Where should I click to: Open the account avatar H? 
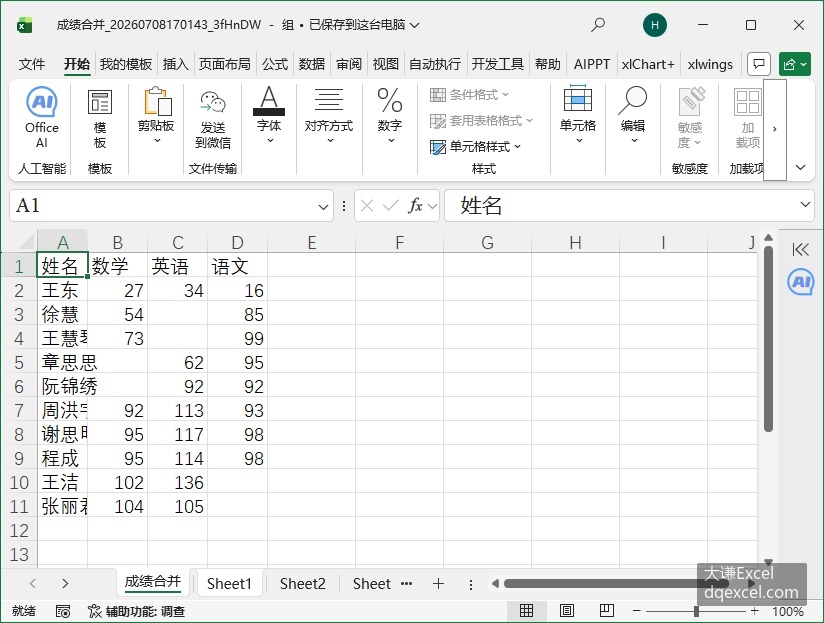(655, 25)
